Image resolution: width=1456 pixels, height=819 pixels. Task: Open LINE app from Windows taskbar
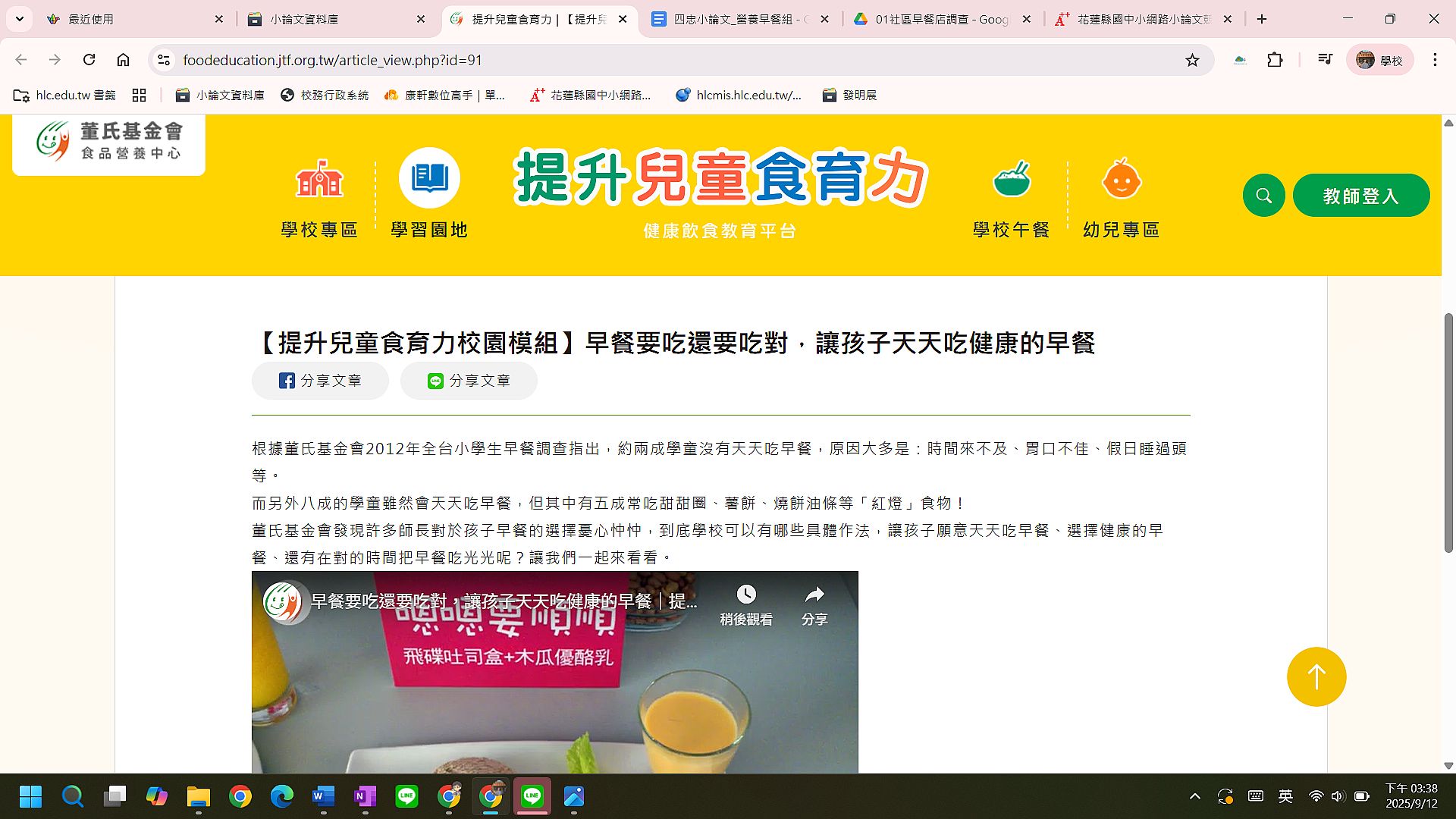click(x=406, y=796)
